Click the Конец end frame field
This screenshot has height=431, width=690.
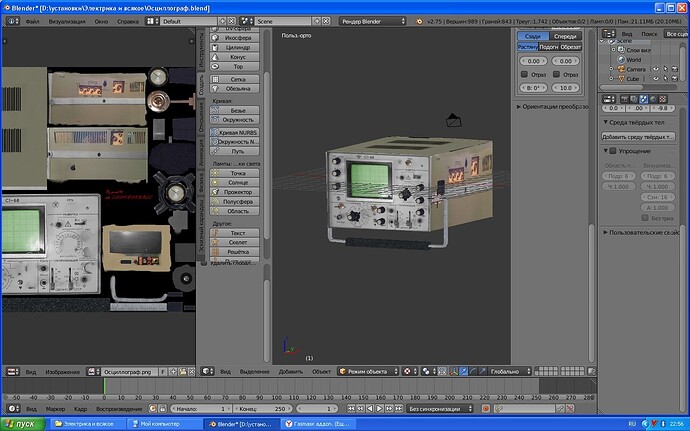pos(263,409)
